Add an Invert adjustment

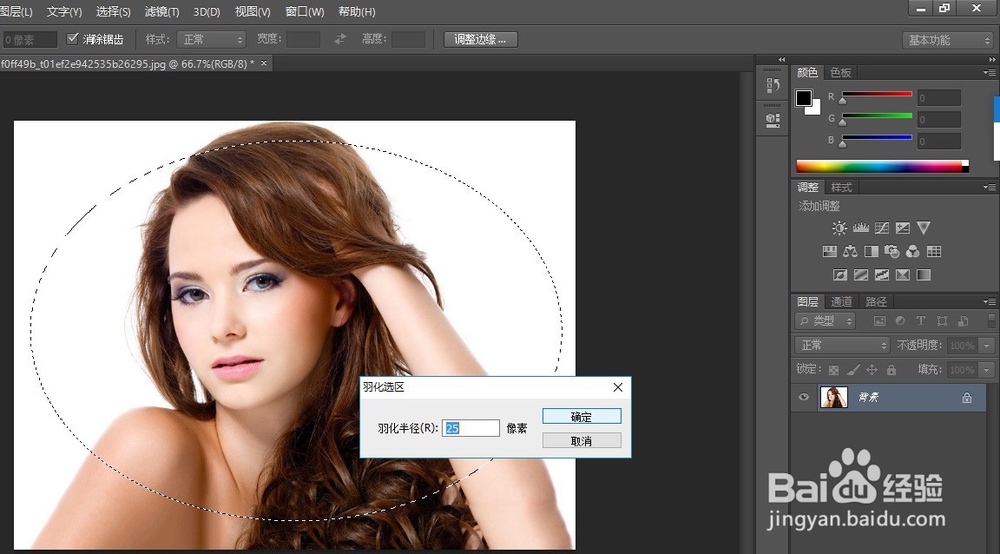(841, 275)
